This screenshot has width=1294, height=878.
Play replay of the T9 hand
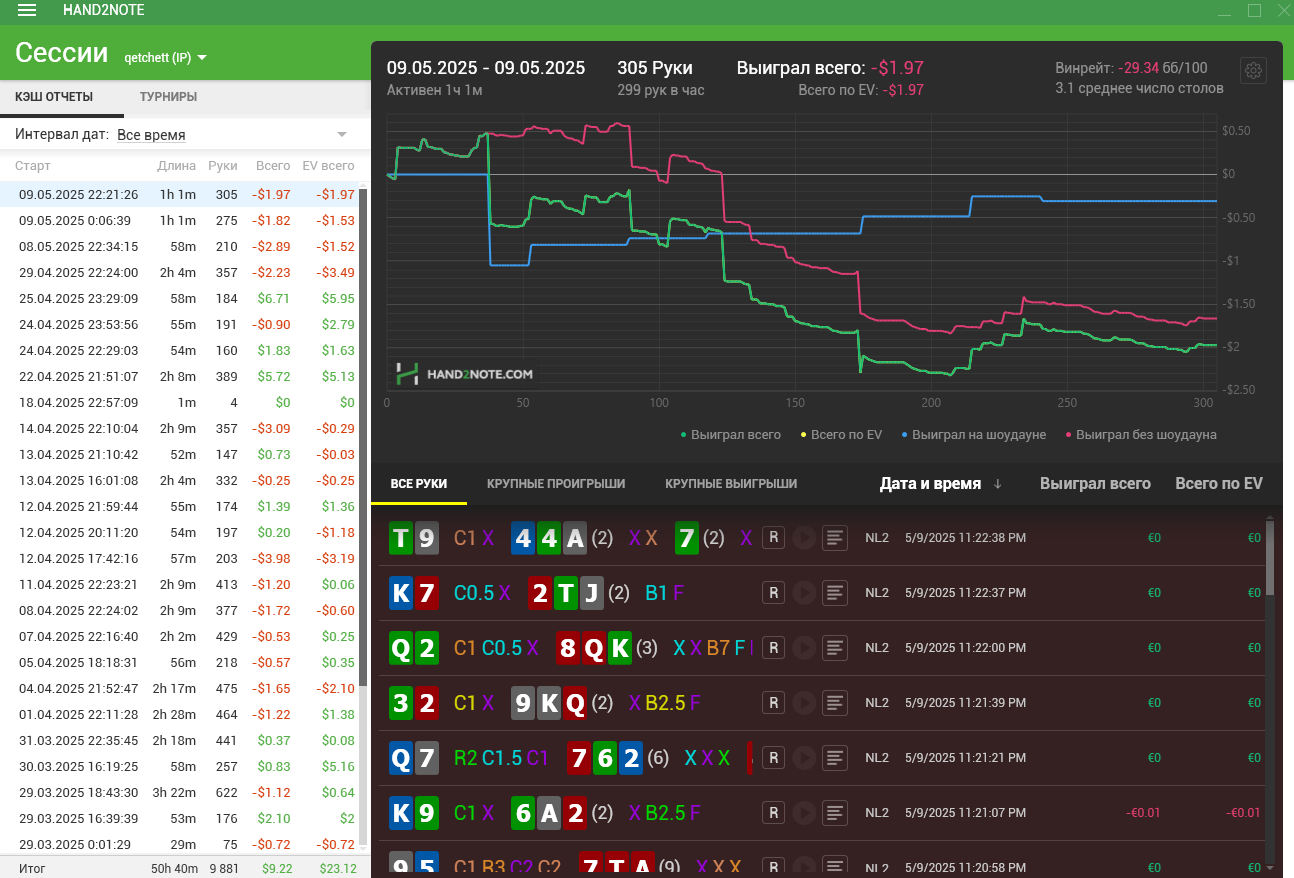[803, 538]
